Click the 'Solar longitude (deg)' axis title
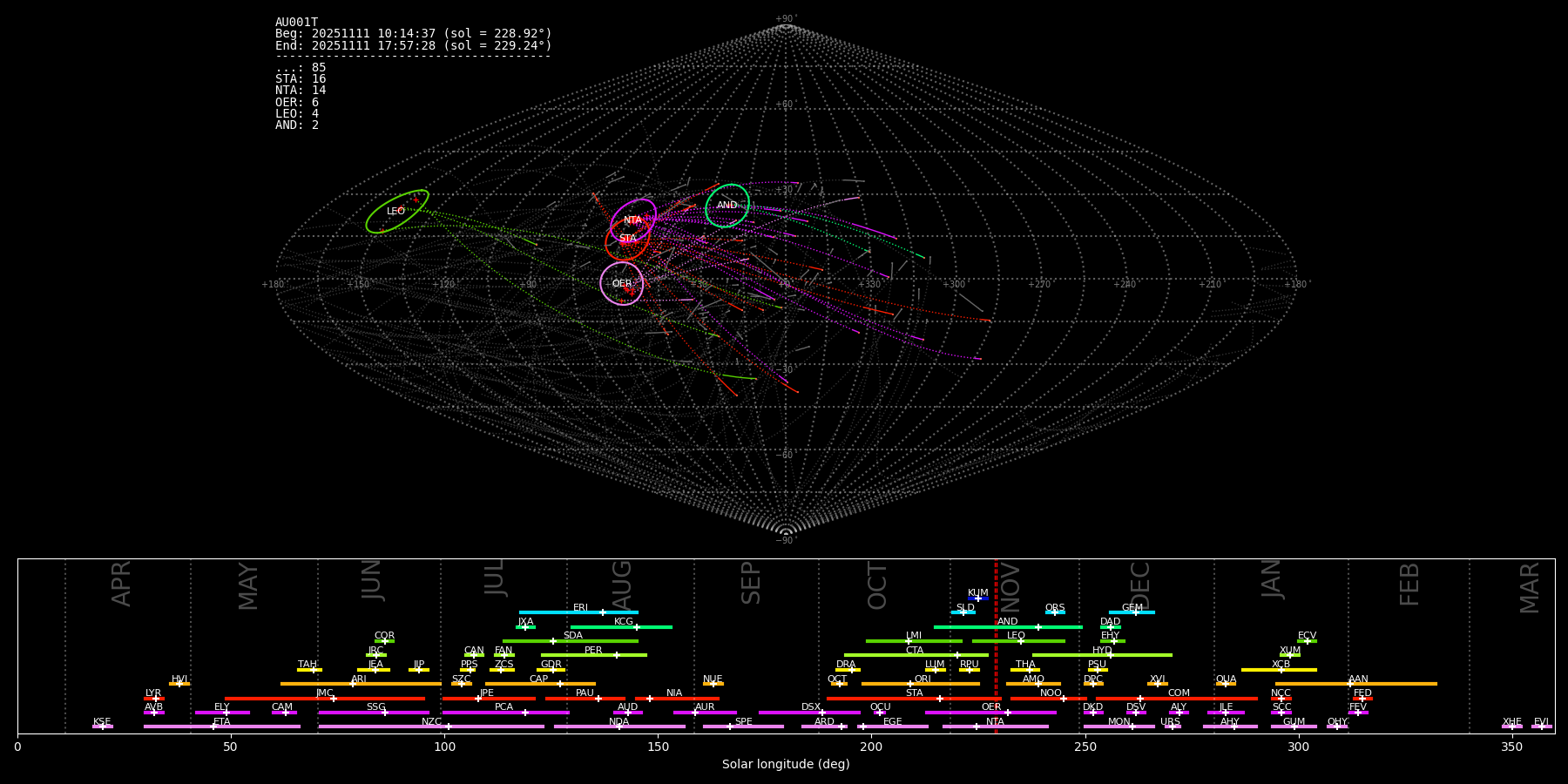Screen dimensions: 1568x784 pyautogui.click(x=786, y=765)
